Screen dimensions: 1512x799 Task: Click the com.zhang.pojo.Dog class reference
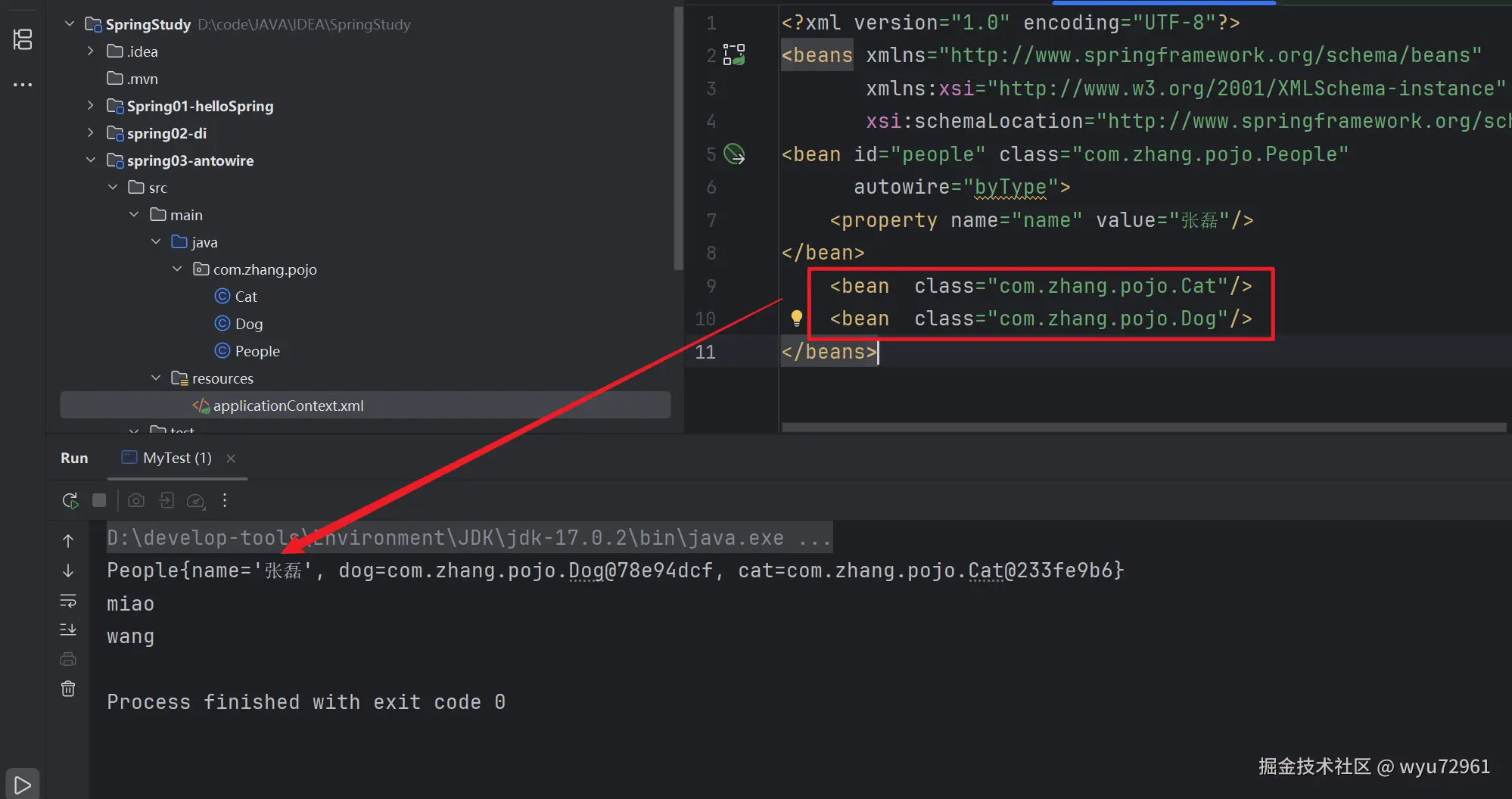point(1108,319)
